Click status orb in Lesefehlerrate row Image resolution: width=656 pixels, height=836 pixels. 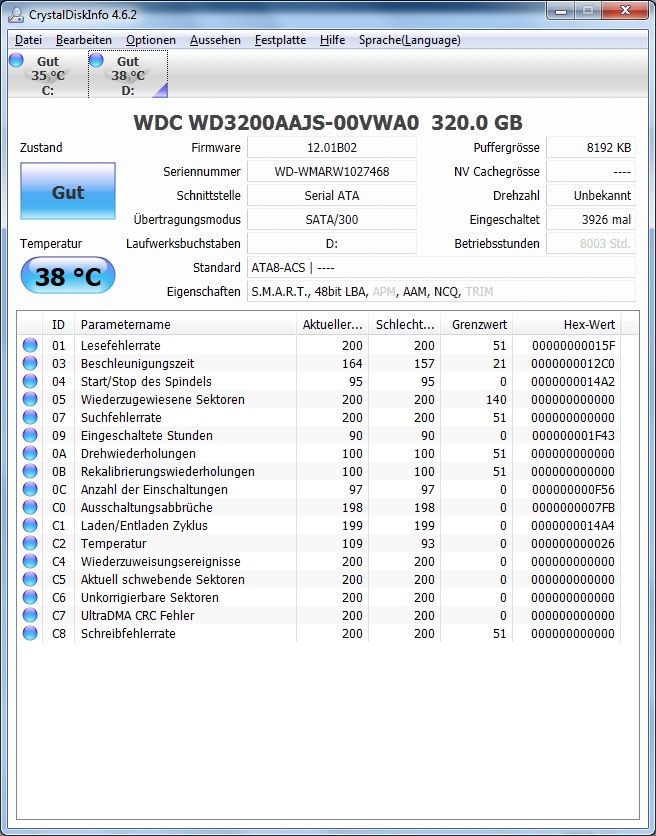(x=30, y=345)
